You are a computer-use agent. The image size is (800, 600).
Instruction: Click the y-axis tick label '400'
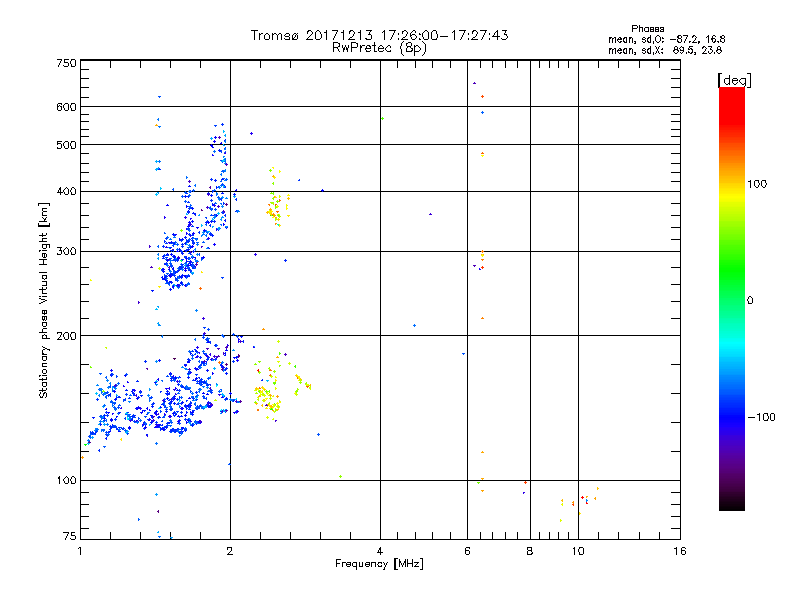click(66, 191)
